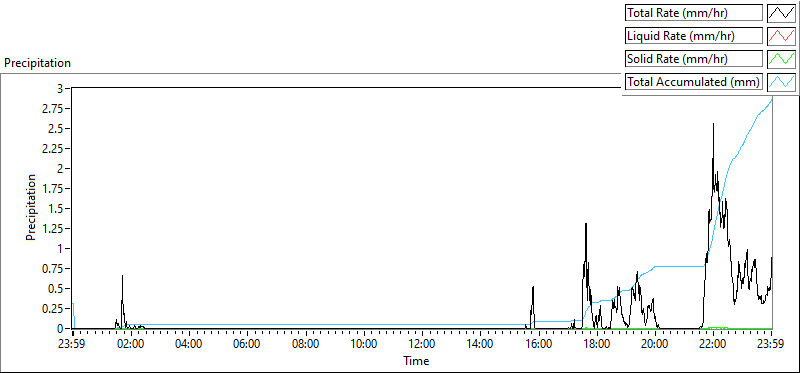
Task: Click the y-axis value 1.5
Action: coord(55,208)
